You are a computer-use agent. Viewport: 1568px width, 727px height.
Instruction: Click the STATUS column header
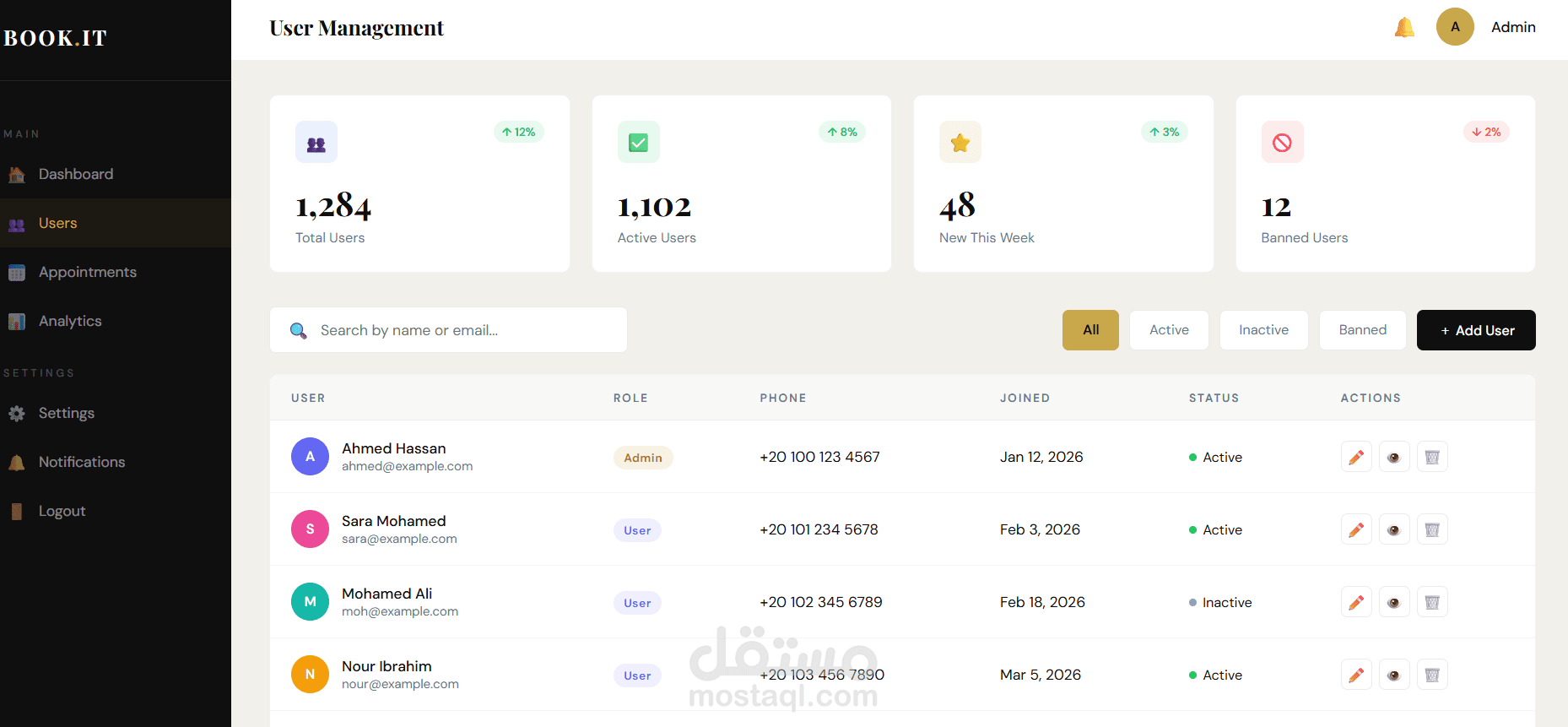1214,398
